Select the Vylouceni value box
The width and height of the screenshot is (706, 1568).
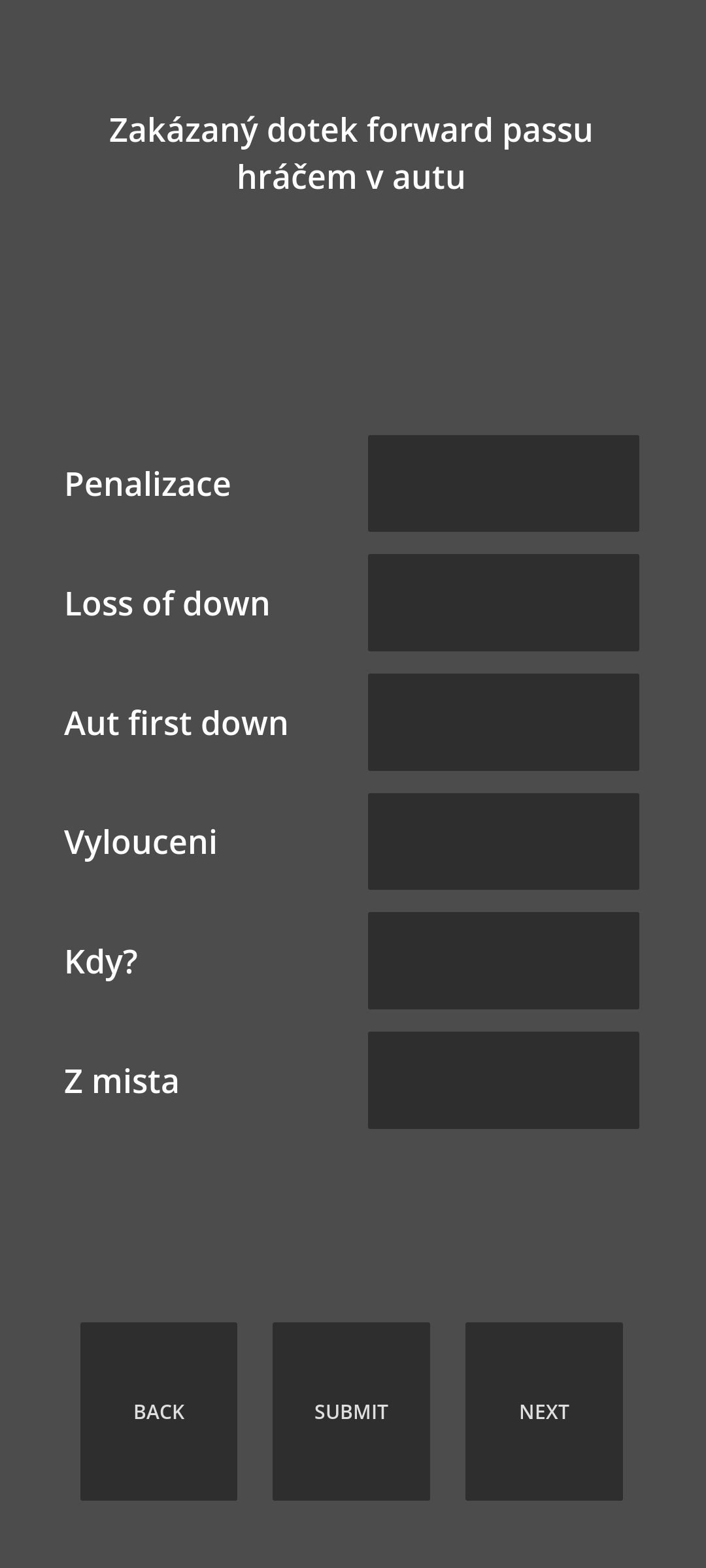pos(503,841)
